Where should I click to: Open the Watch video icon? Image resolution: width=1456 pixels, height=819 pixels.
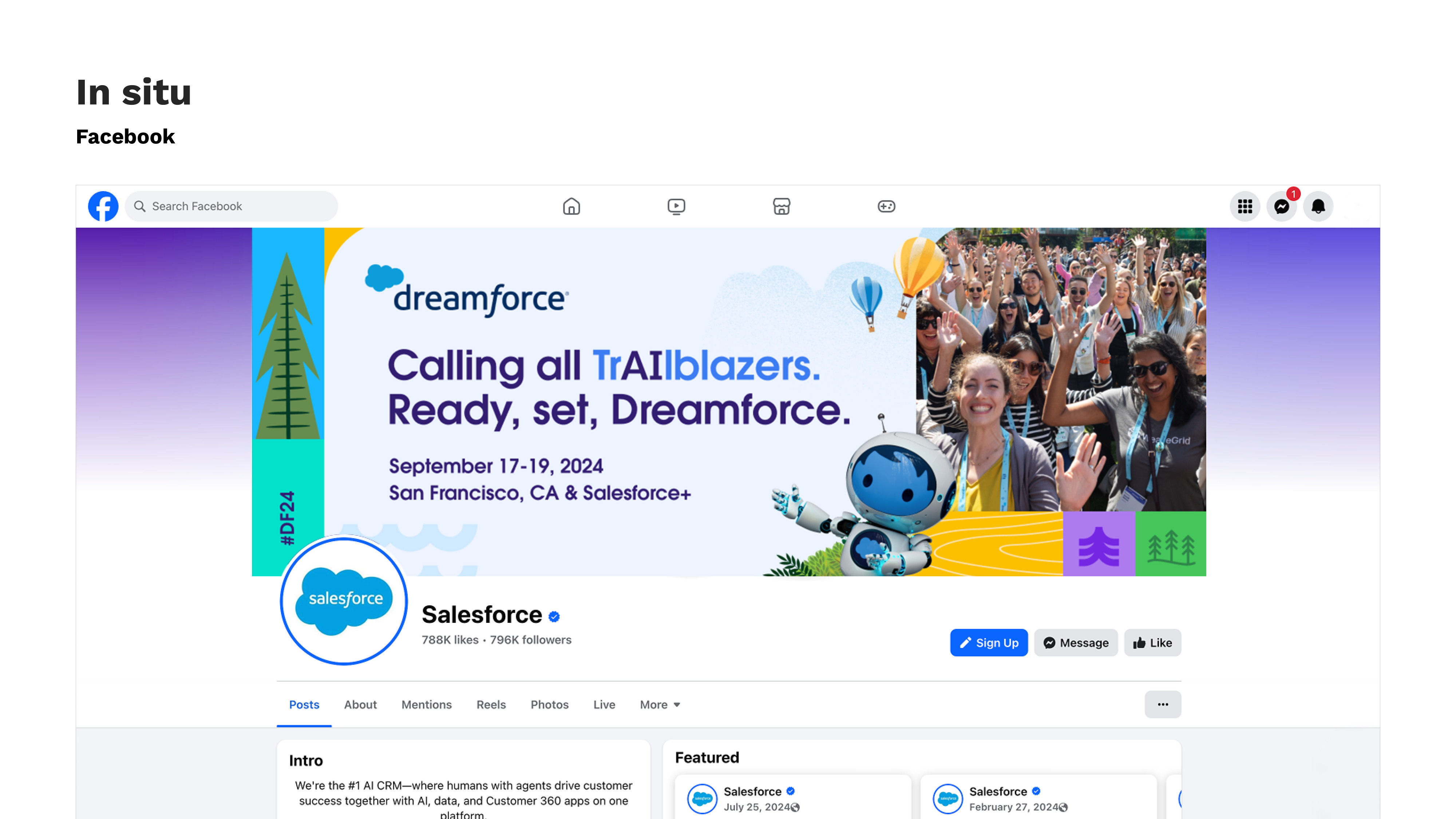[x=676, y=206]
